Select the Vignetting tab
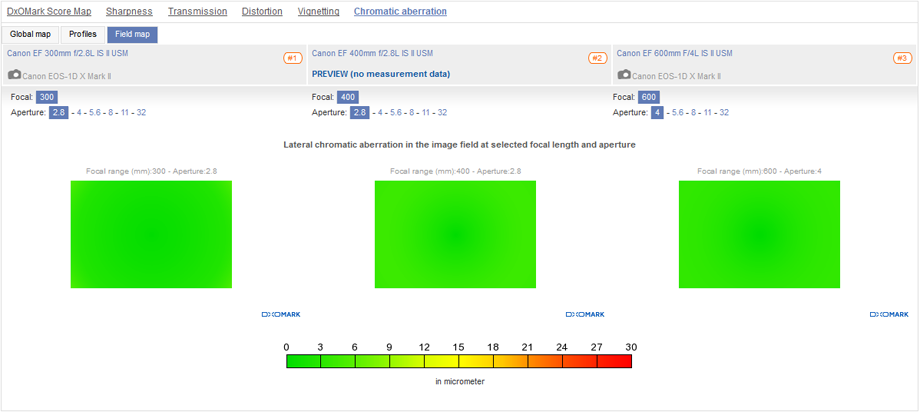The image size is (920, 412). (x=318, y=11)
